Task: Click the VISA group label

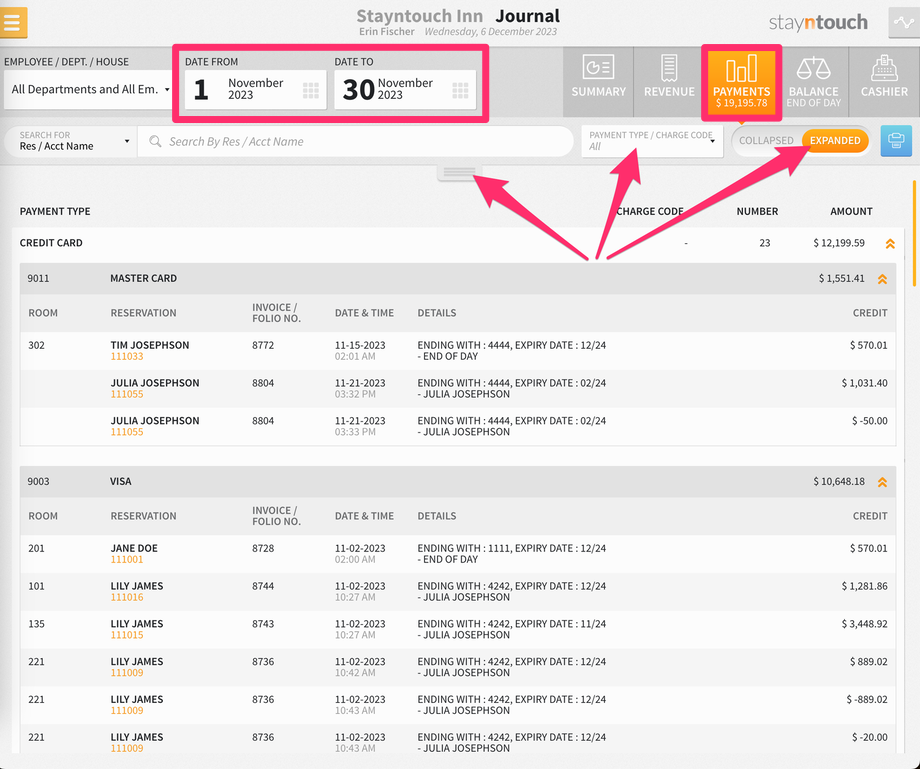Action: tap(120, 481)
